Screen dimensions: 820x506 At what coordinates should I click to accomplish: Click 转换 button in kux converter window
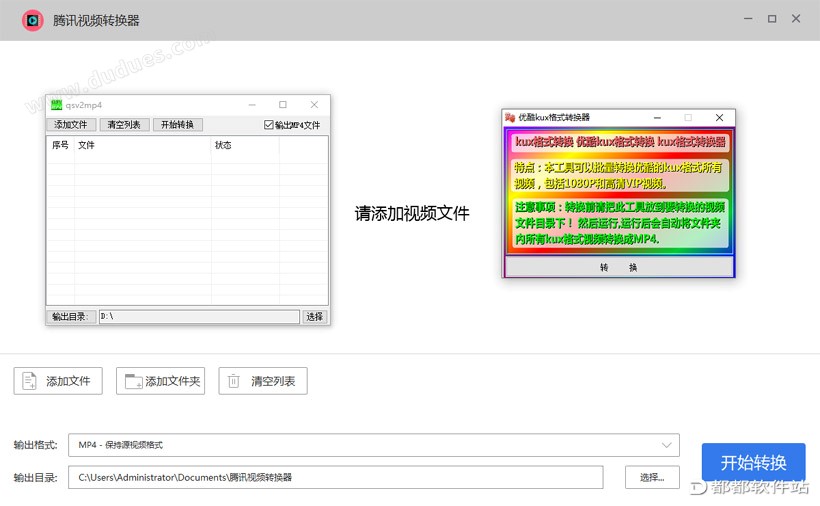(619, 267)
